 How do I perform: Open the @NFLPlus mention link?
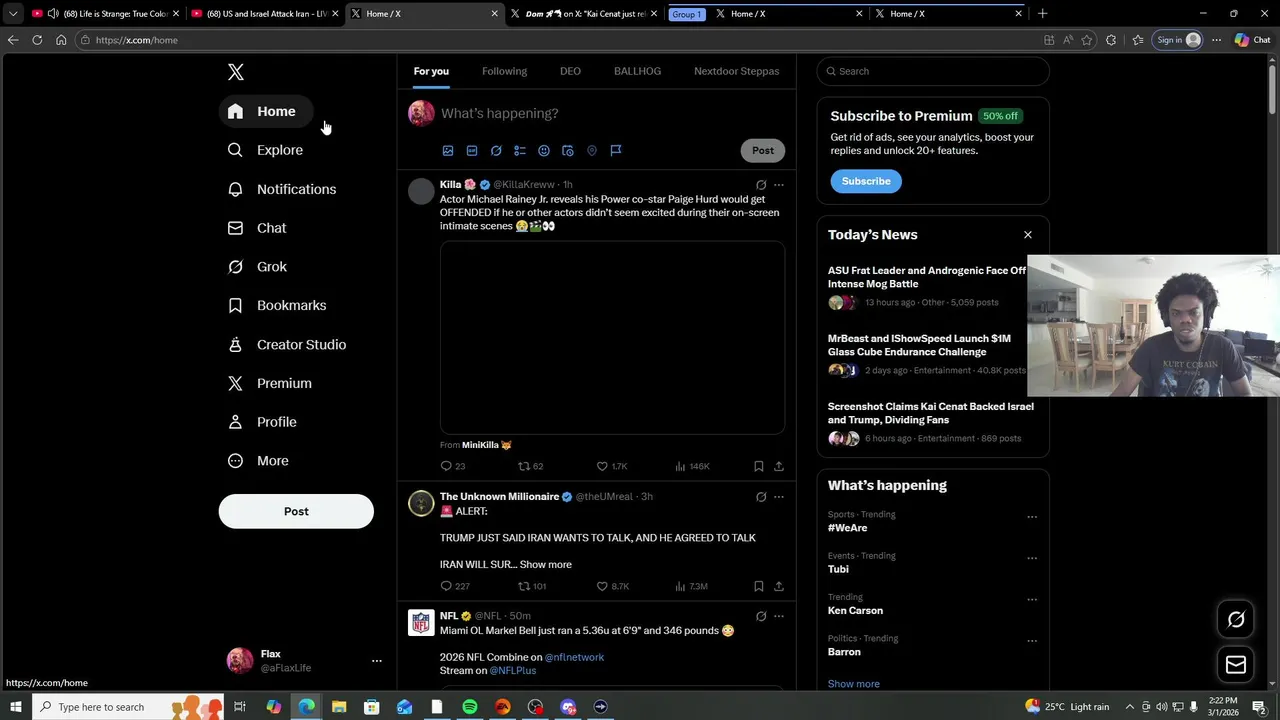click(x=512, y=671)
